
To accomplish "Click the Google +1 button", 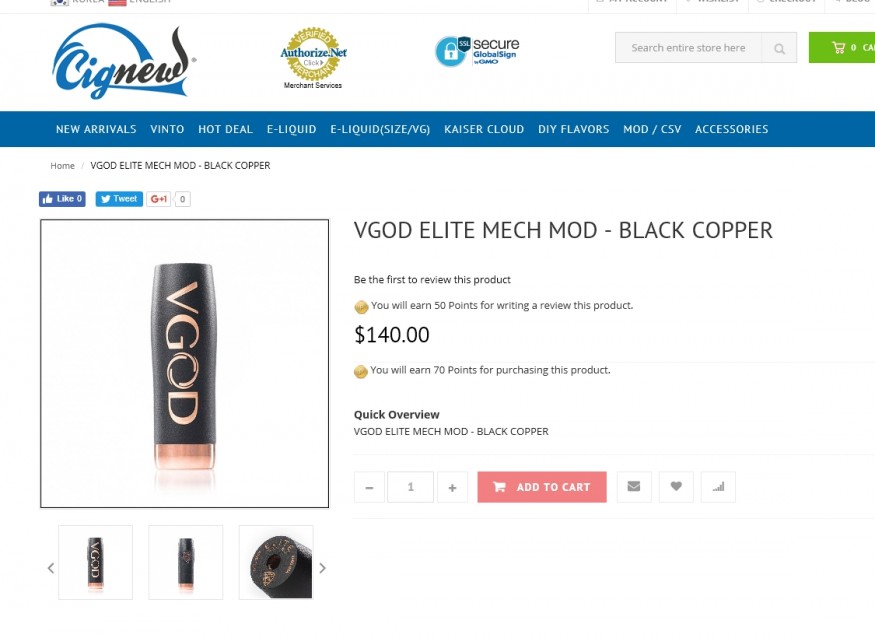I will [159, 199].
